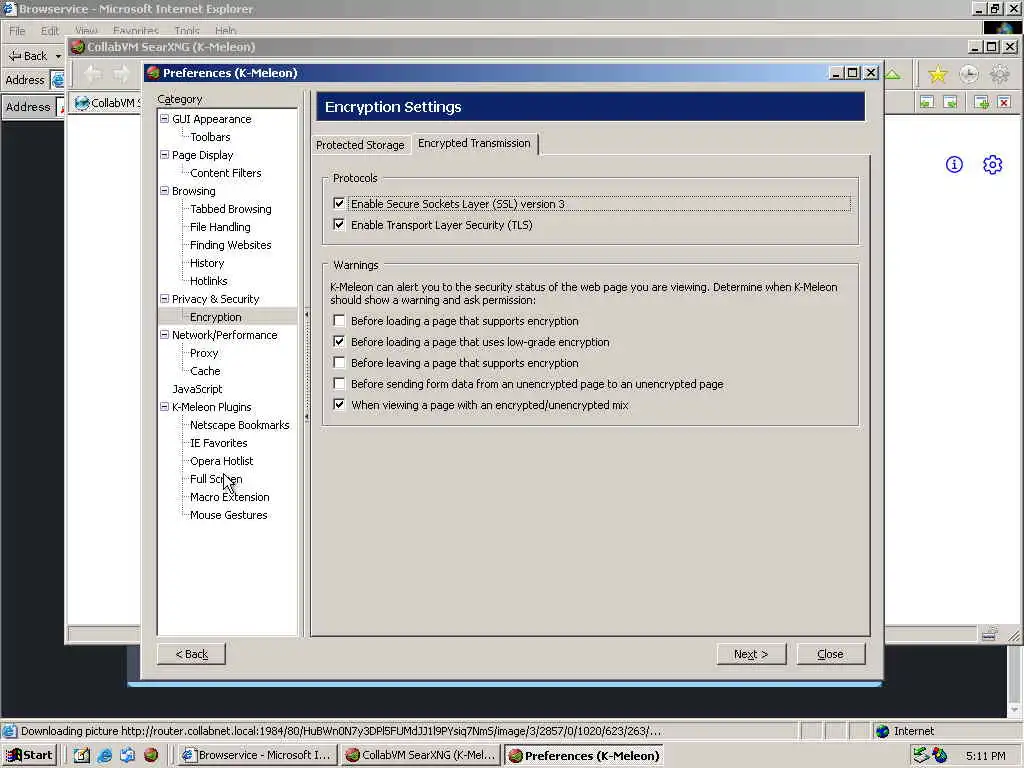Screen dimensions: 1024x768
Task: Open new tab icon with green plus
Action: point(981,102)
